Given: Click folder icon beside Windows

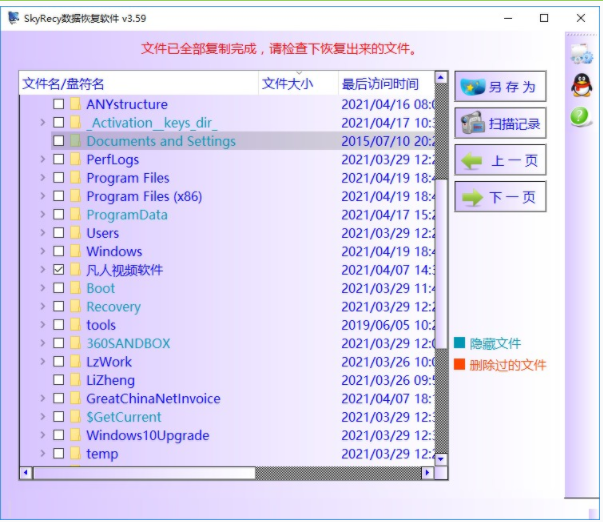Looking at the screenshot, I should tap(75, 251).
